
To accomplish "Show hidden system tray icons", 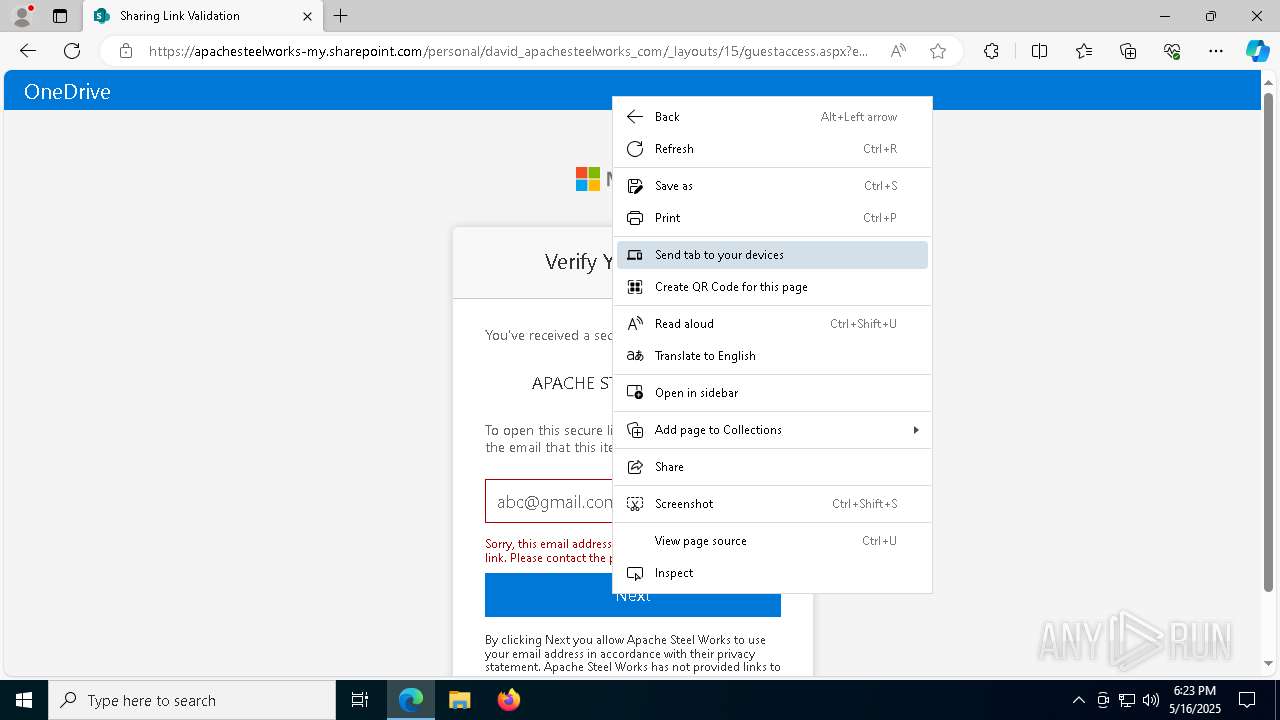I will coord(1078,700).
